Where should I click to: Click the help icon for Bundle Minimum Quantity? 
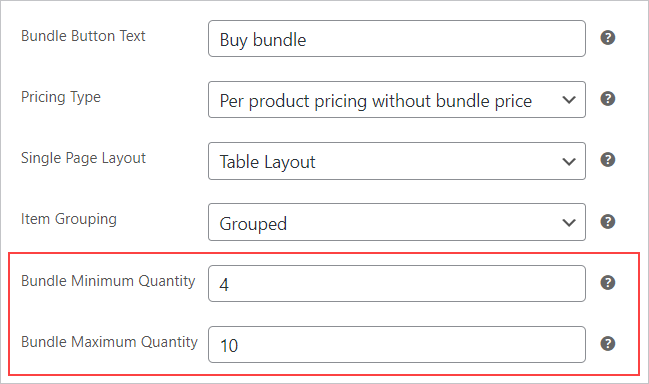coord(608,283)
